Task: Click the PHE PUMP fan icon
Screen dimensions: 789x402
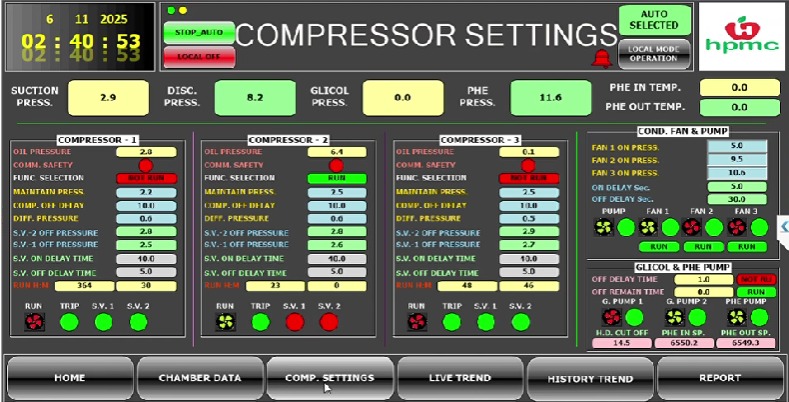Action: [x=736, y=317]
